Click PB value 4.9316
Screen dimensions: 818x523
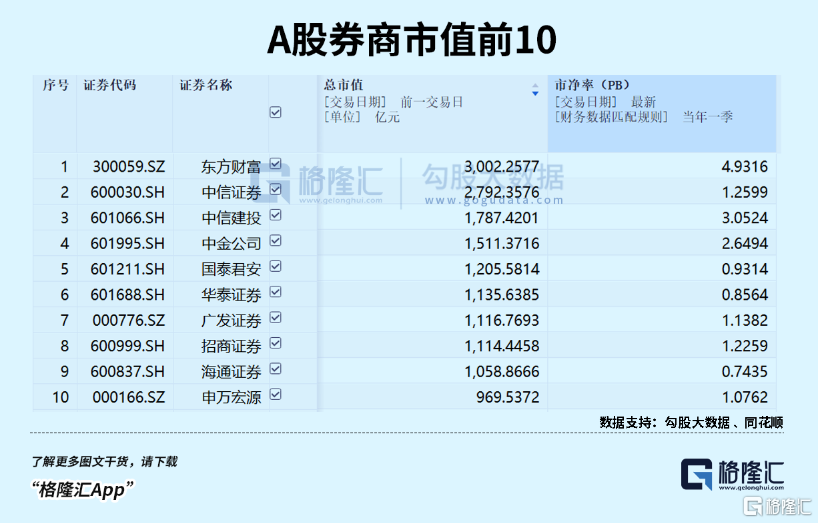tap(745, 167)
